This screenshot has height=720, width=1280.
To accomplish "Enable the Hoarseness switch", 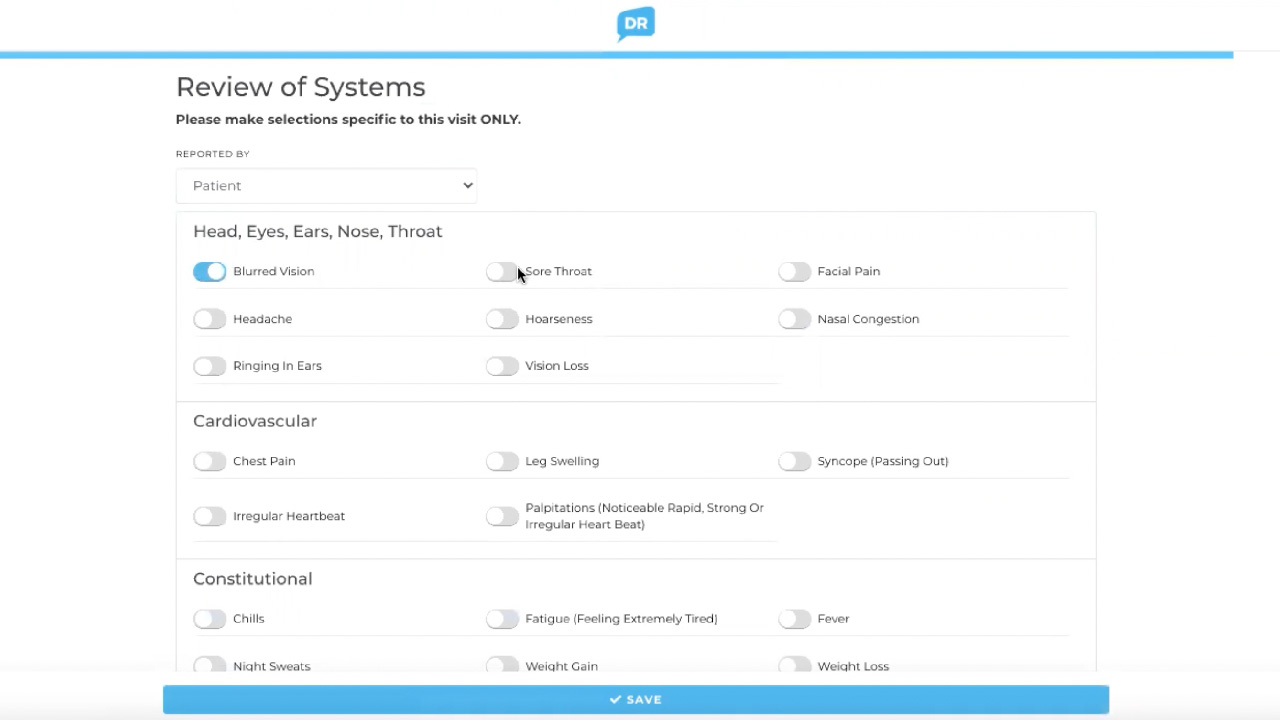I will click(x=502, y=319).
